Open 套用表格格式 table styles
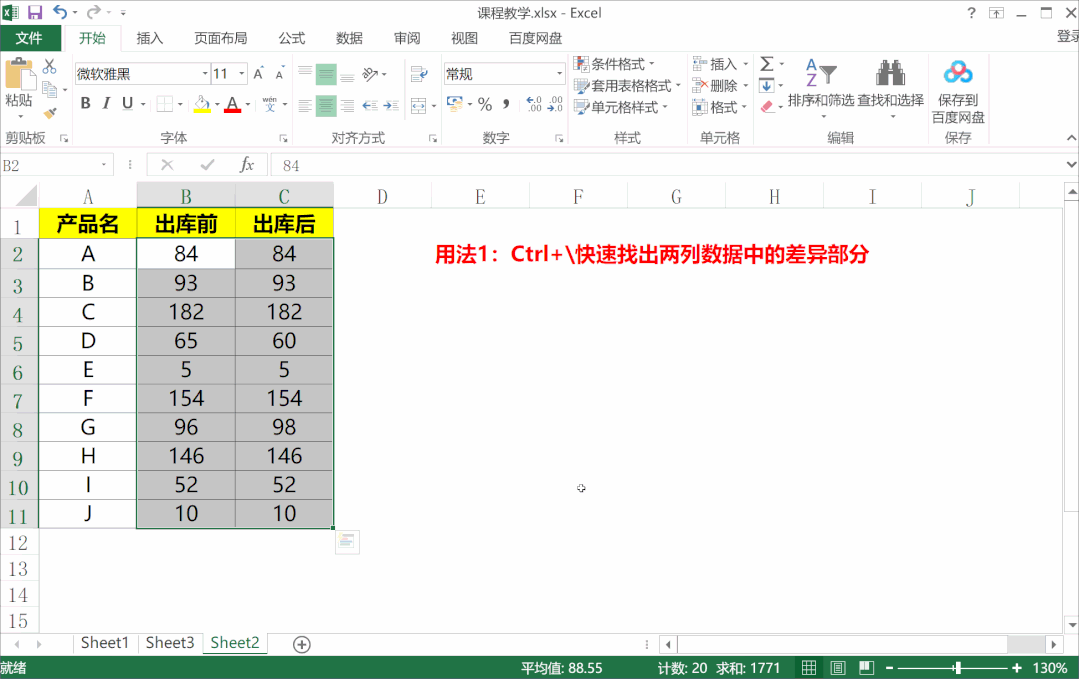This screenshot has width=1079, height=679. click(628, 85)
